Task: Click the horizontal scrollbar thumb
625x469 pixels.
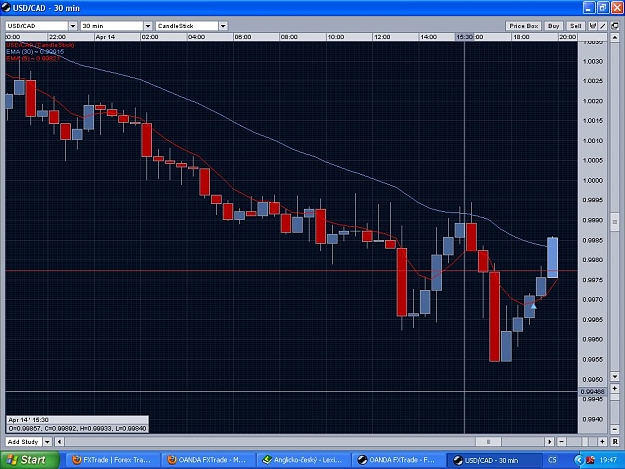Action: point(489,442)
